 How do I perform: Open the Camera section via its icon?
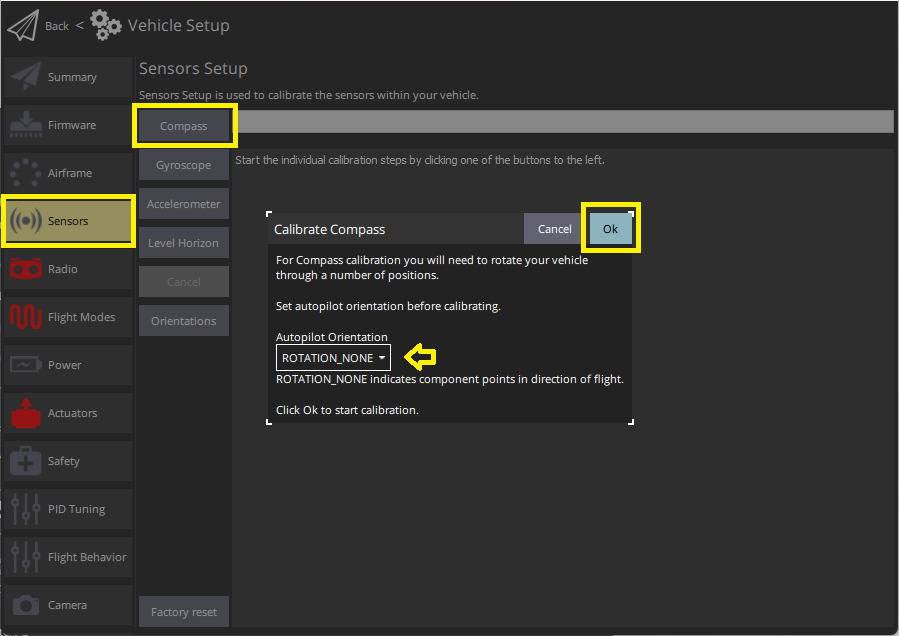tap(25, 605)
